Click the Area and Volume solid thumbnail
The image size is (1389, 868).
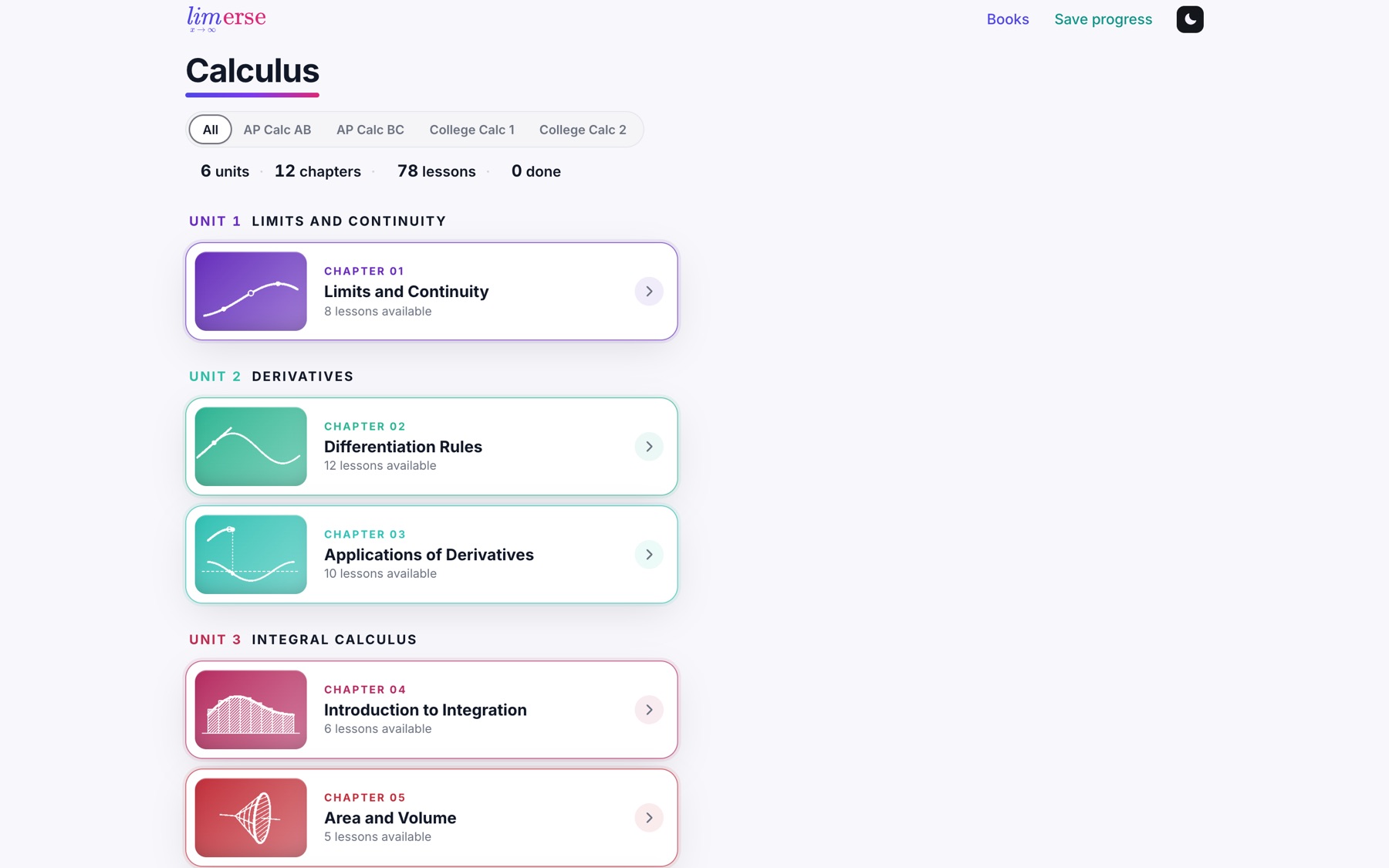click(x=251, y=817)
